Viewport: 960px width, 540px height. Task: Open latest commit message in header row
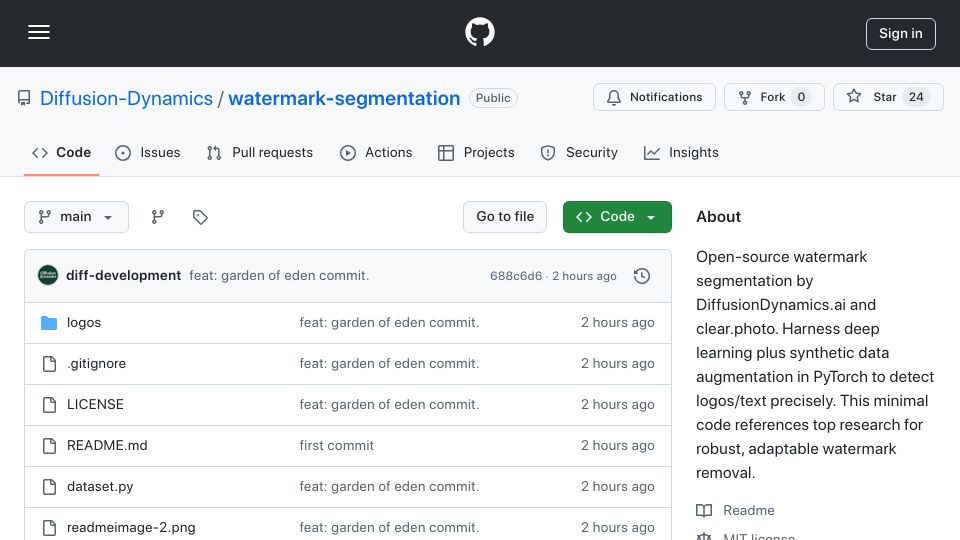279,276
